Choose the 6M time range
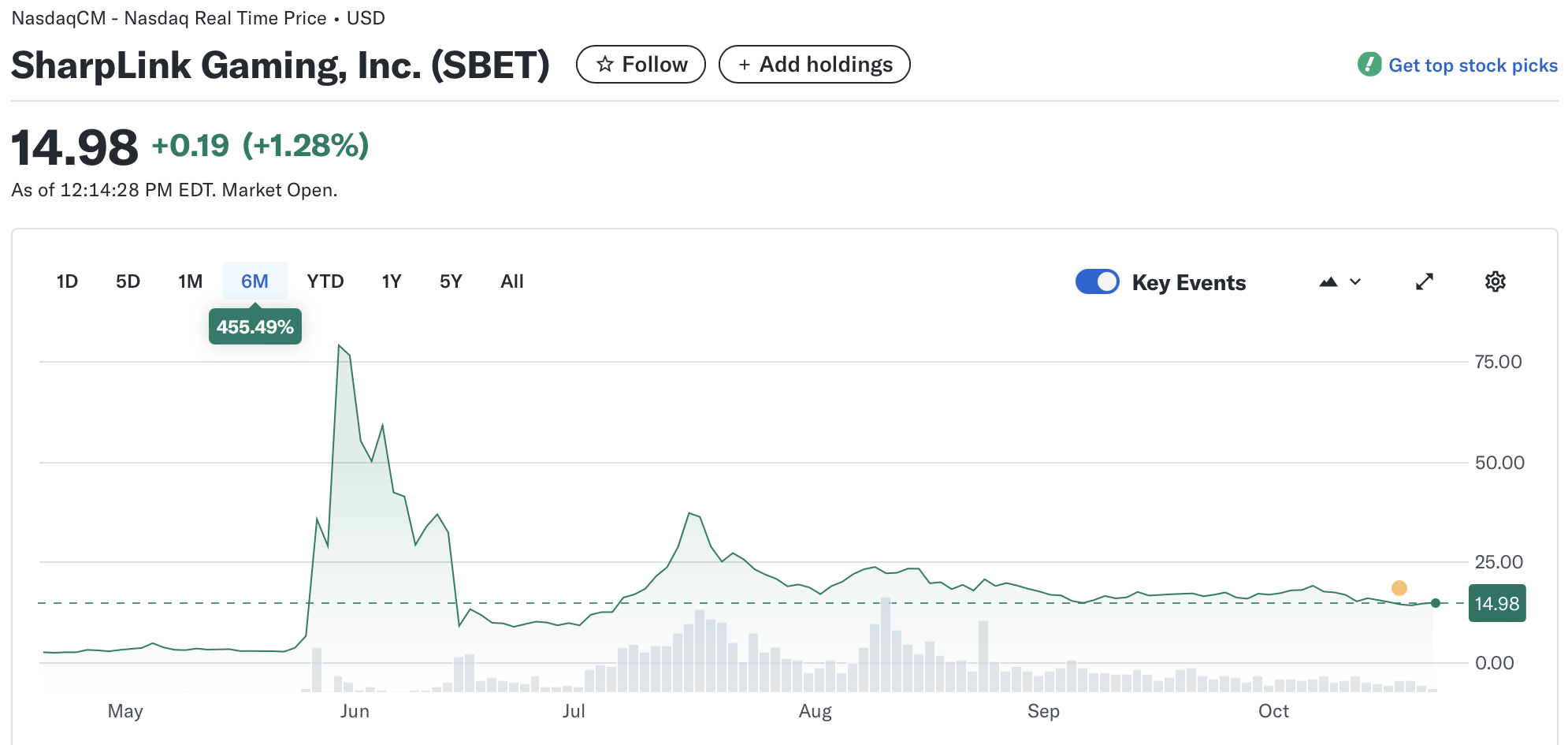The image size is (1568, 745). point(255,281)
